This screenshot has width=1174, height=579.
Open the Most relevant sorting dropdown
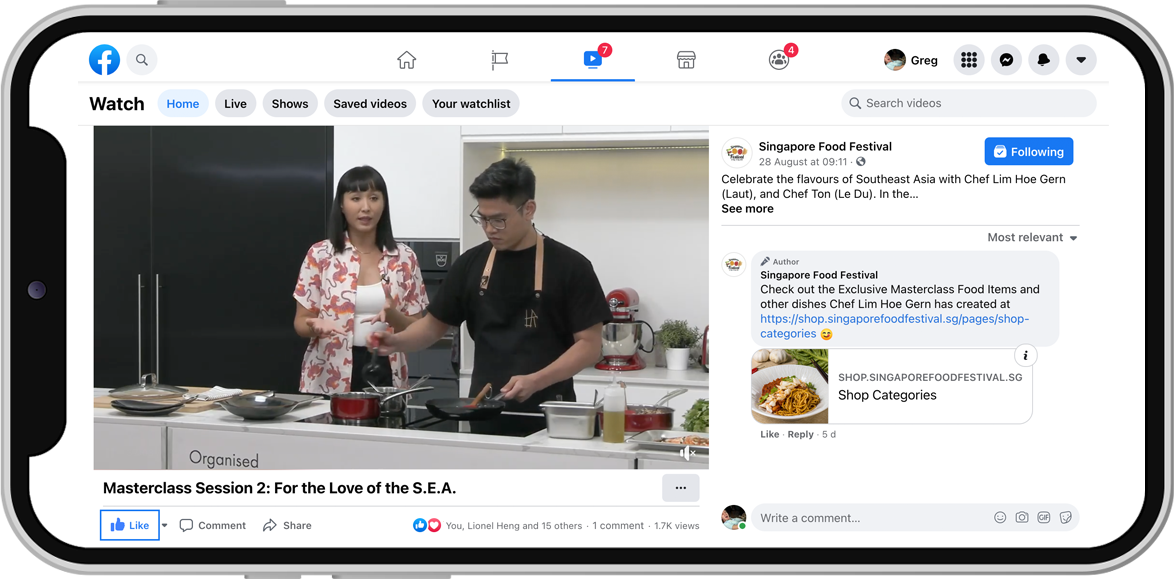1032,237
